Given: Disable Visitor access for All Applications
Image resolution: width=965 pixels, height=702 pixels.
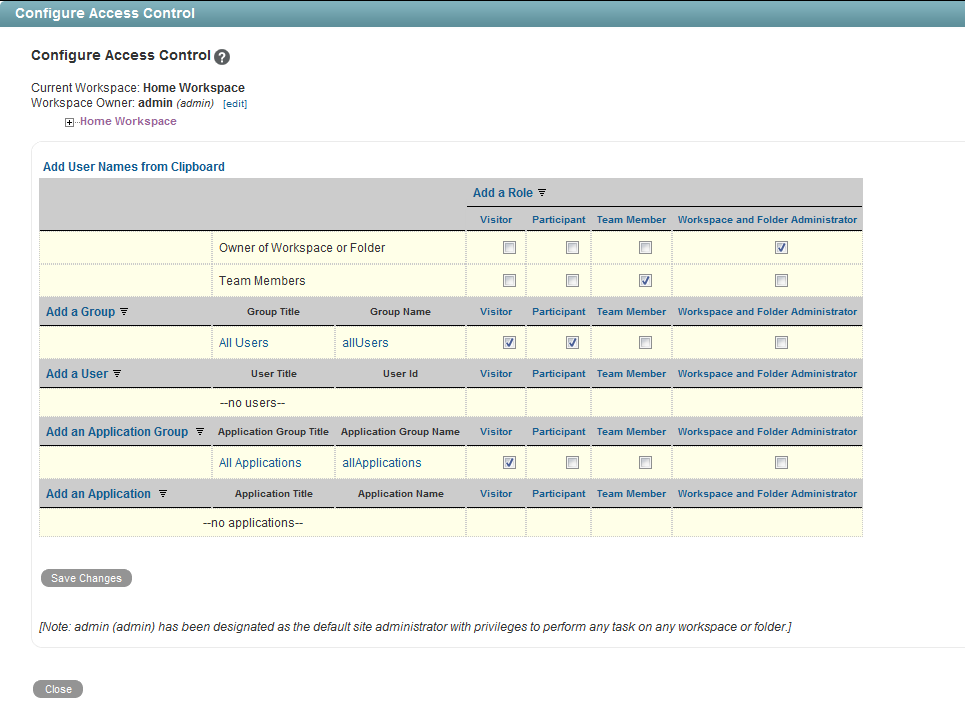Looking at the screenshot, I should 509,462.
